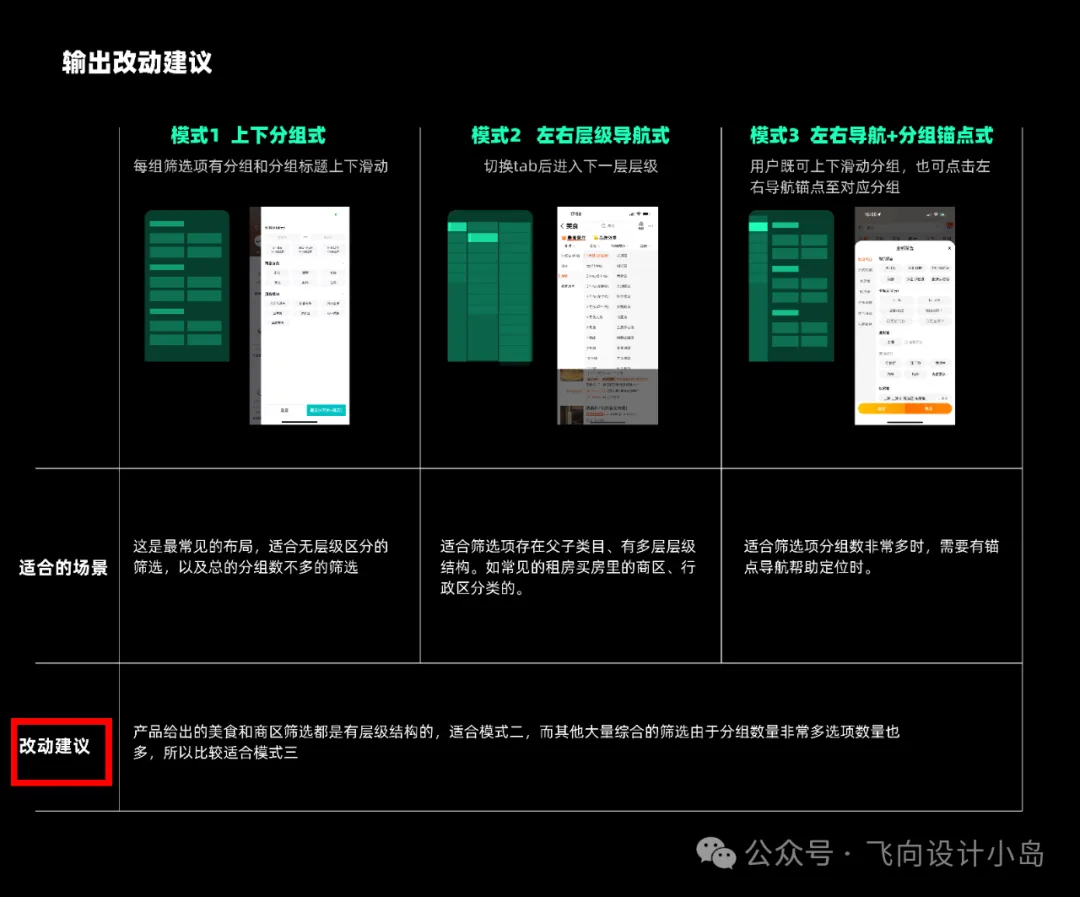Image resolution: width=1080 pixels, height=897 pixels.
Task: Click the red-boxed 改动建议 label
Action: pos(54,746)
